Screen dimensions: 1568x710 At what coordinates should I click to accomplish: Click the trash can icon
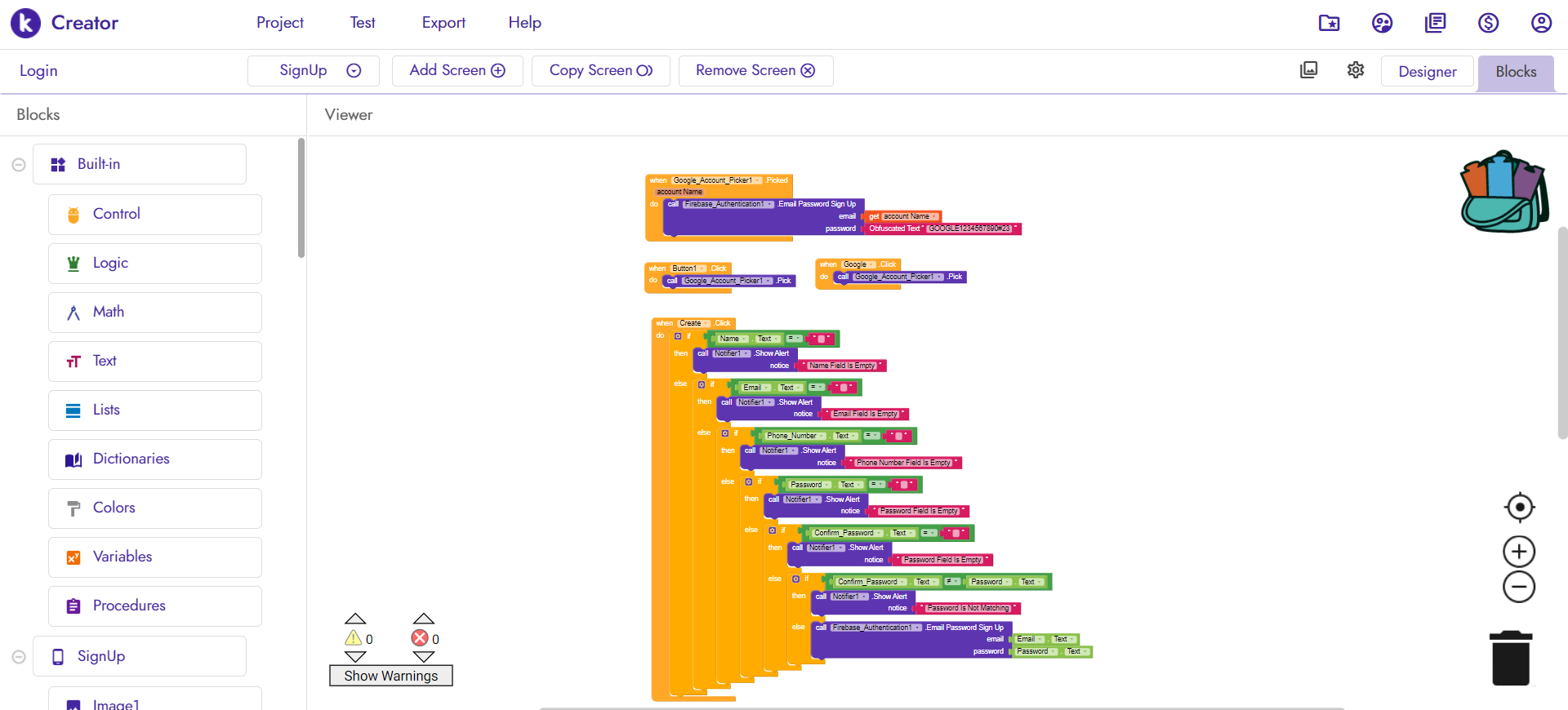click(x=1511, y=658)
